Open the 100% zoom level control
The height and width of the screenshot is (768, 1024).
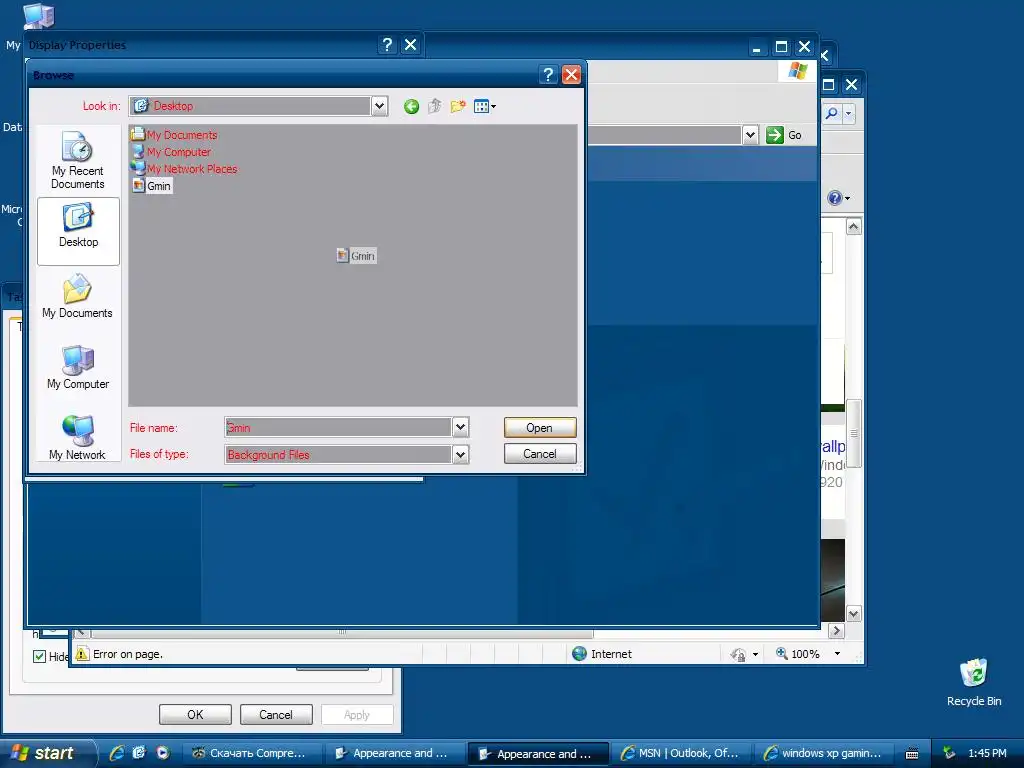798,654
